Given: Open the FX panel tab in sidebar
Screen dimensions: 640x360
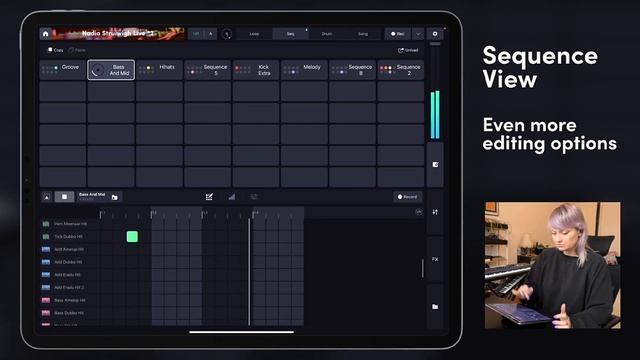Looking at the screenshot, I should click(435, 259).
